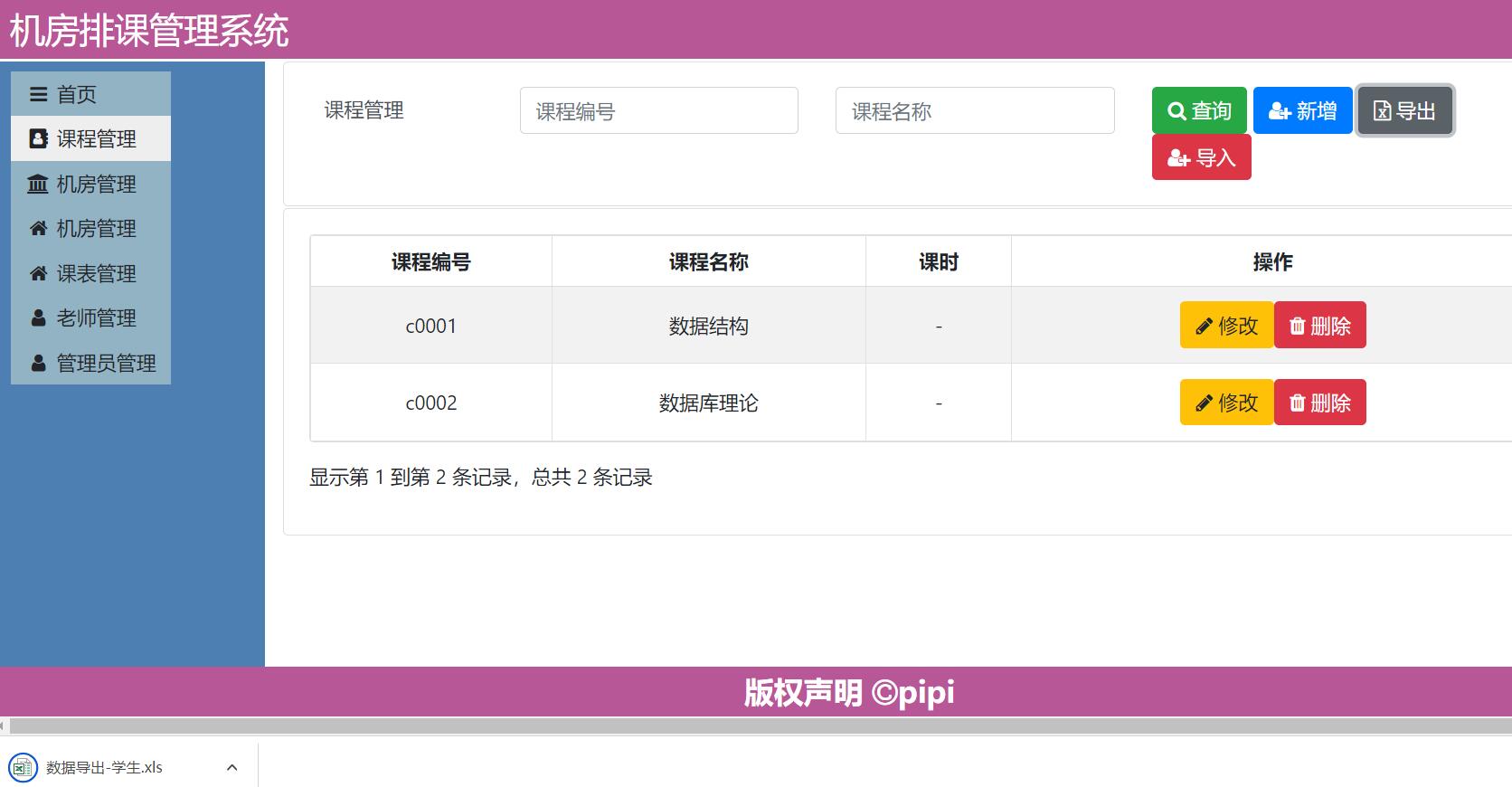
Task: Click the Excel file icon in 导出 button
Action: coord(1382,110)
